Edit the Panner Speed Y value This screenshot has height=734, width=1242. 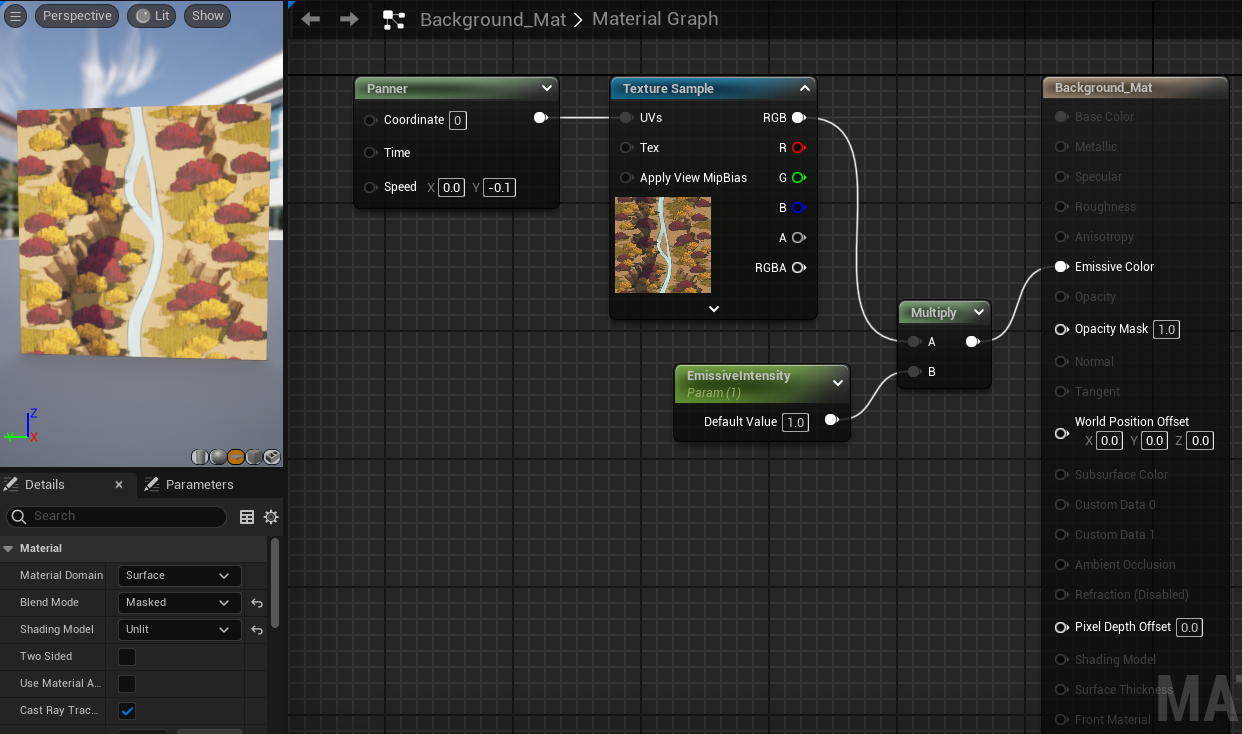coord(499,187)
